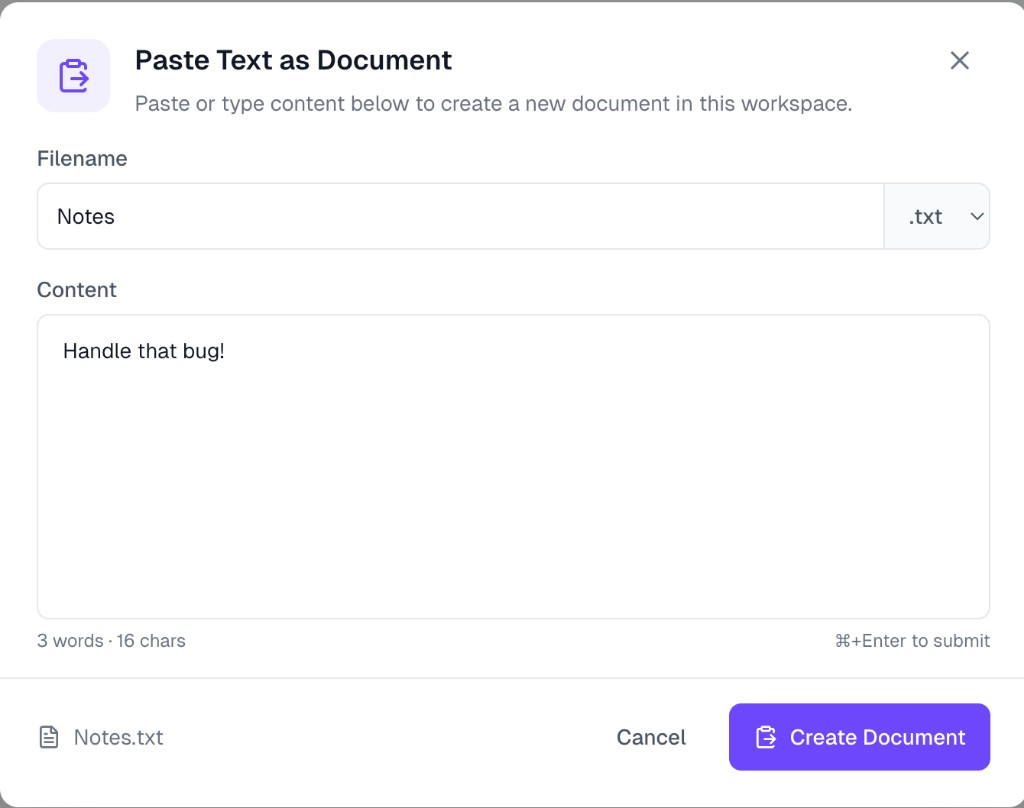Image resolution: width=1024 pixels, height=808 pixels.
Task: Click into the Filename field containing Notes
Action: (x=460, y=217)
